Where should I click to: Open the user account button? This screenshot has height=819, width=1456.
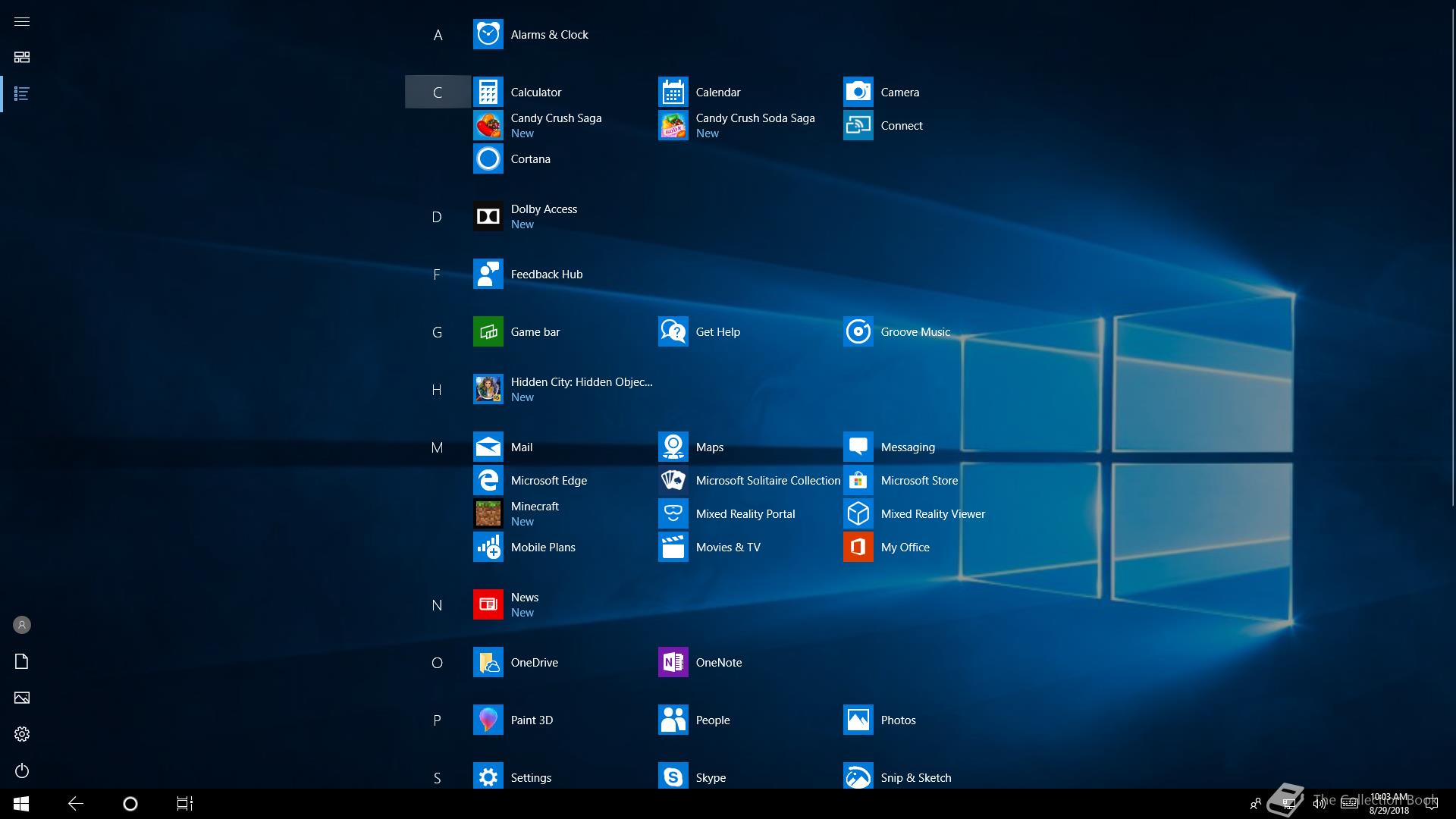point(22,625)
